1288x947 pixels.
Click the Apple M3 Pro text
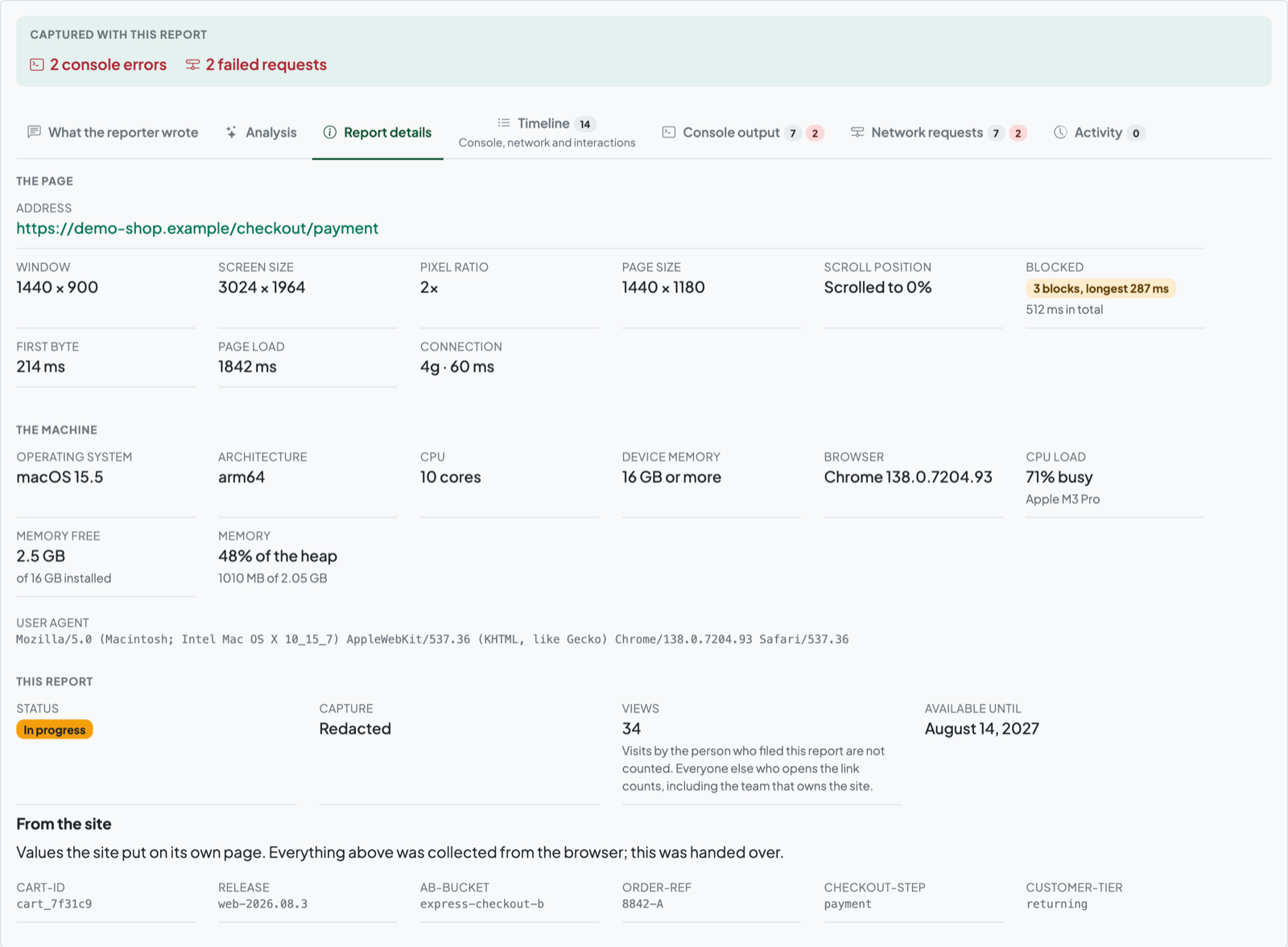tap(1063, 500)
